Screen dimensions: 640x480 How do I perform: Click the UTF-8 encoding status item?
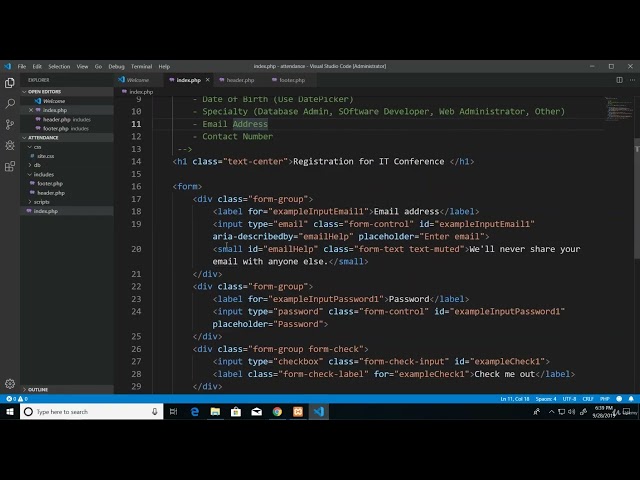(x=569, y=399)
